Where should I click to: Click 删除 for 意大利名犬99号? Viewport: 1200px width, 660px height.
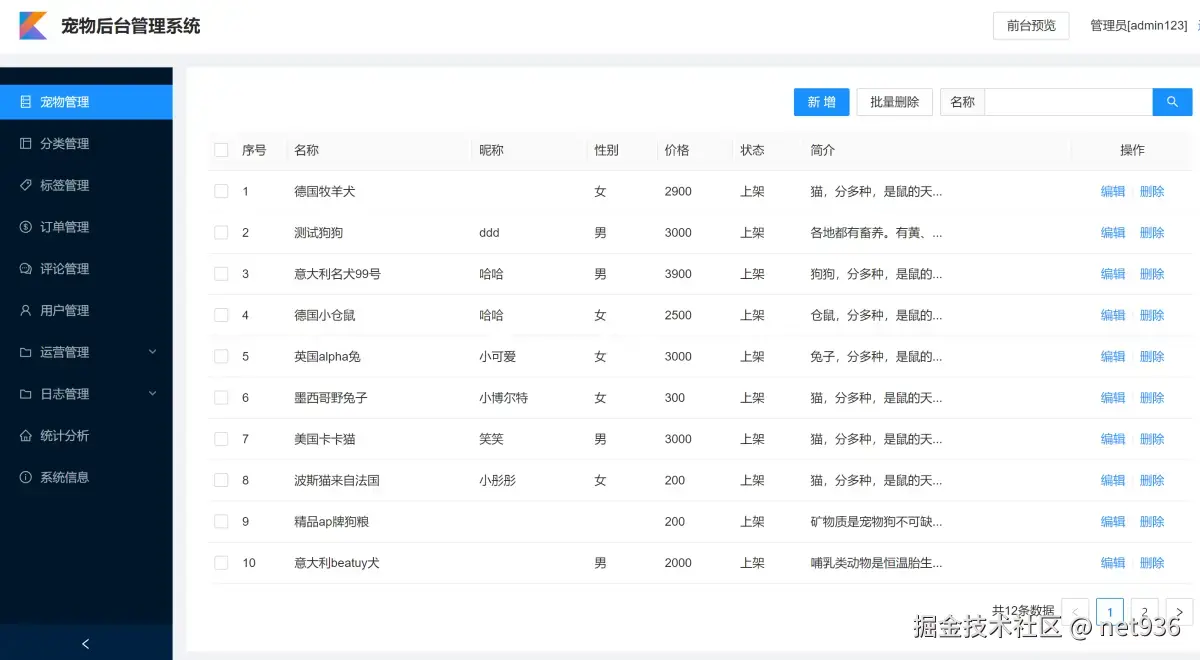tap(1152, 274)
